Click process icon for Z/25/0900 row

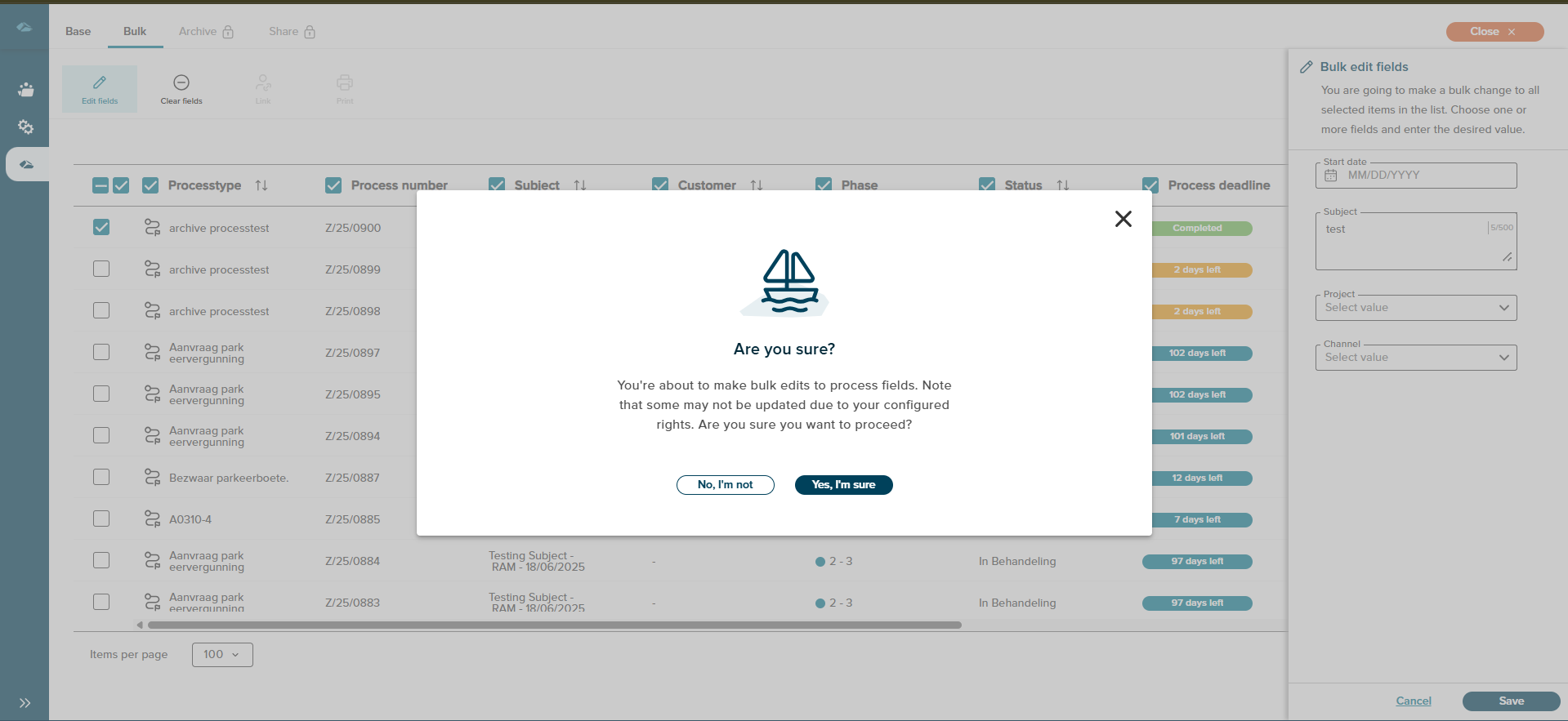(x=152, y=227)
